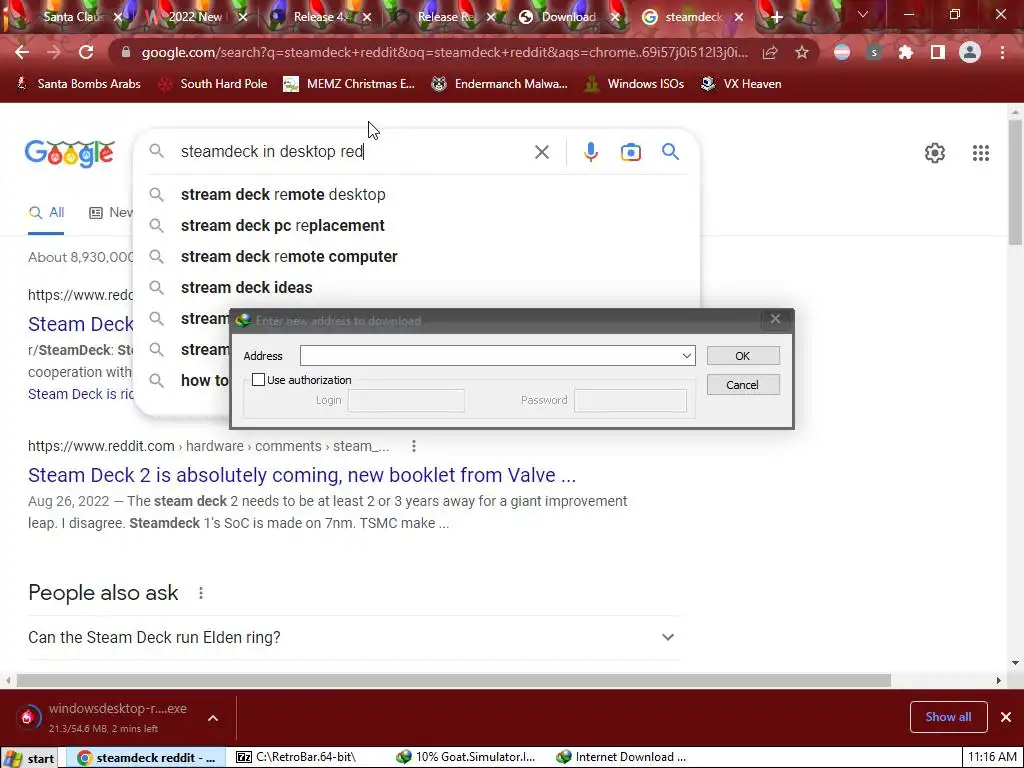Open Google quick settings gear

[935, 153]
